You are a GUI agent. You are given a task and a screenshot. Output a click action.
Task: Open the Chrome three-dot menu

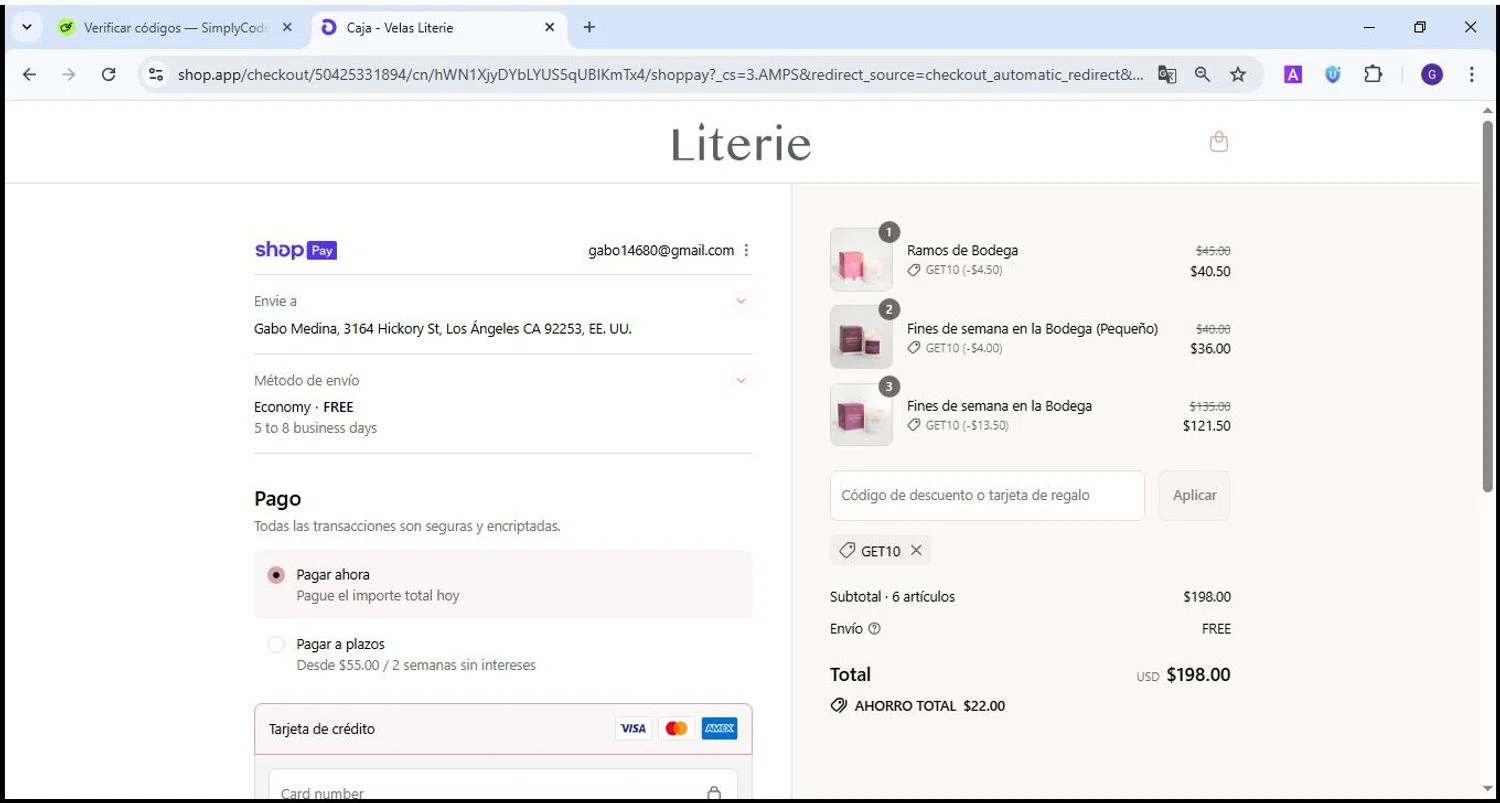pos(1472,74)
